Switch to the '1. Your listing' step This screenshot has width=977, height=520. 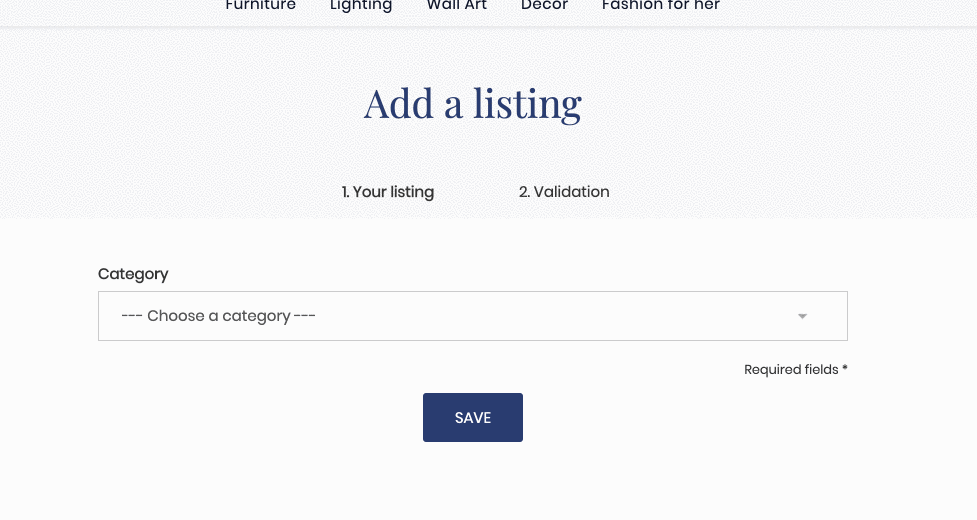(388, 192)
